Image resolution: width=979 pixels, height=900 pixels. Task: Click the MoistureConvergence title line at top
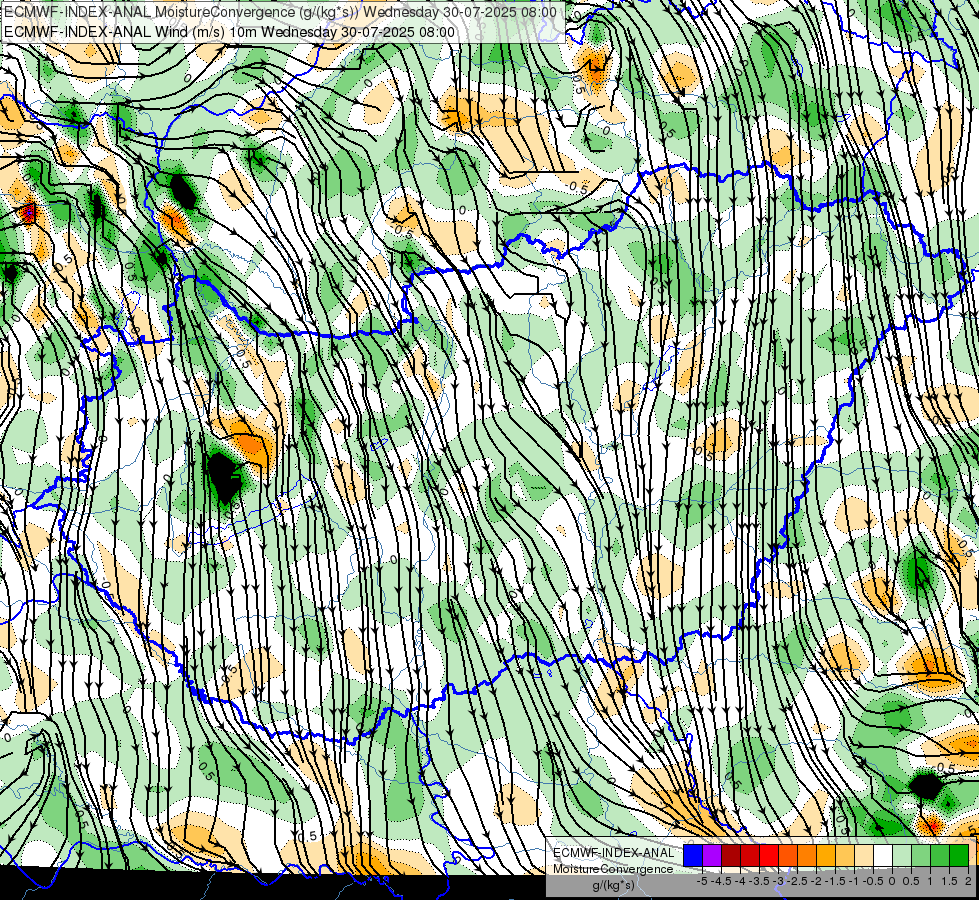(280, 12)
